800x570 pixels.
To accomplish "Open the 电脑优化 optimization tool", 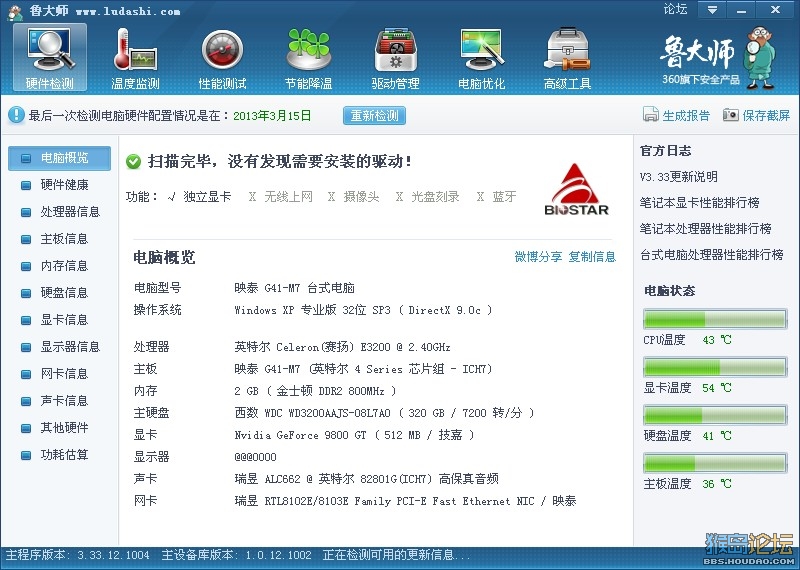I will [x=482, y=59].
